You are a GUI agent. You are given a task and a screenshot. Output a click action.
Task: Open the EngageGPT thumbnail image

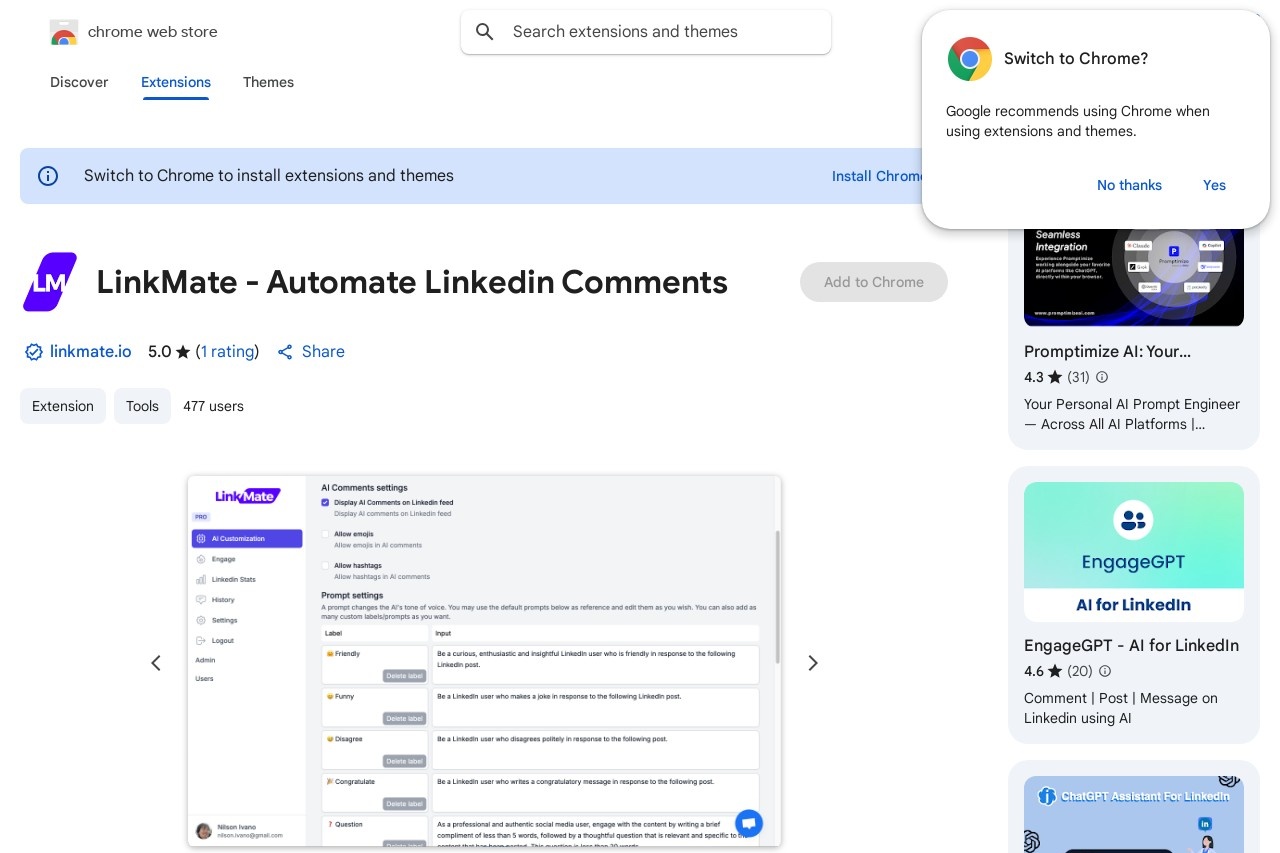tap(1134, 552)
